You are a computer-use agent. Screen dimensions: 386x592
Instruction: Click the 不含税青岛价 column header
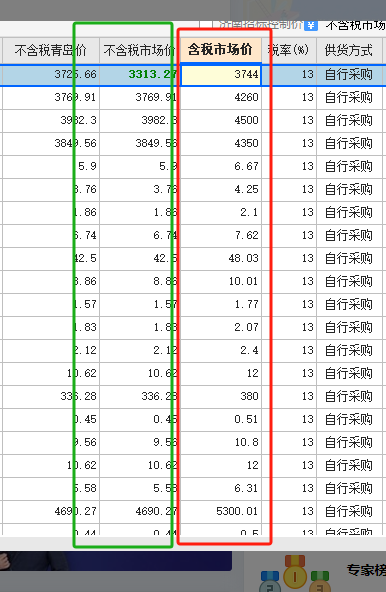click(50, 50)
